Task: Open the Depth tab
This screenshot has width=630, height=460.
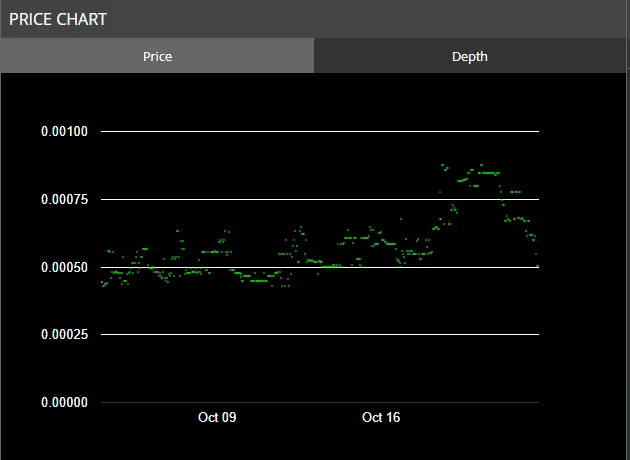Action: (470, 56)
